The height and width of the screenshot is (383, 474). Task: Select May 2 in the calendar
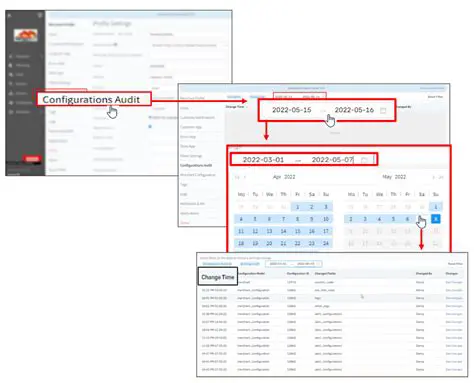point(351,219)
